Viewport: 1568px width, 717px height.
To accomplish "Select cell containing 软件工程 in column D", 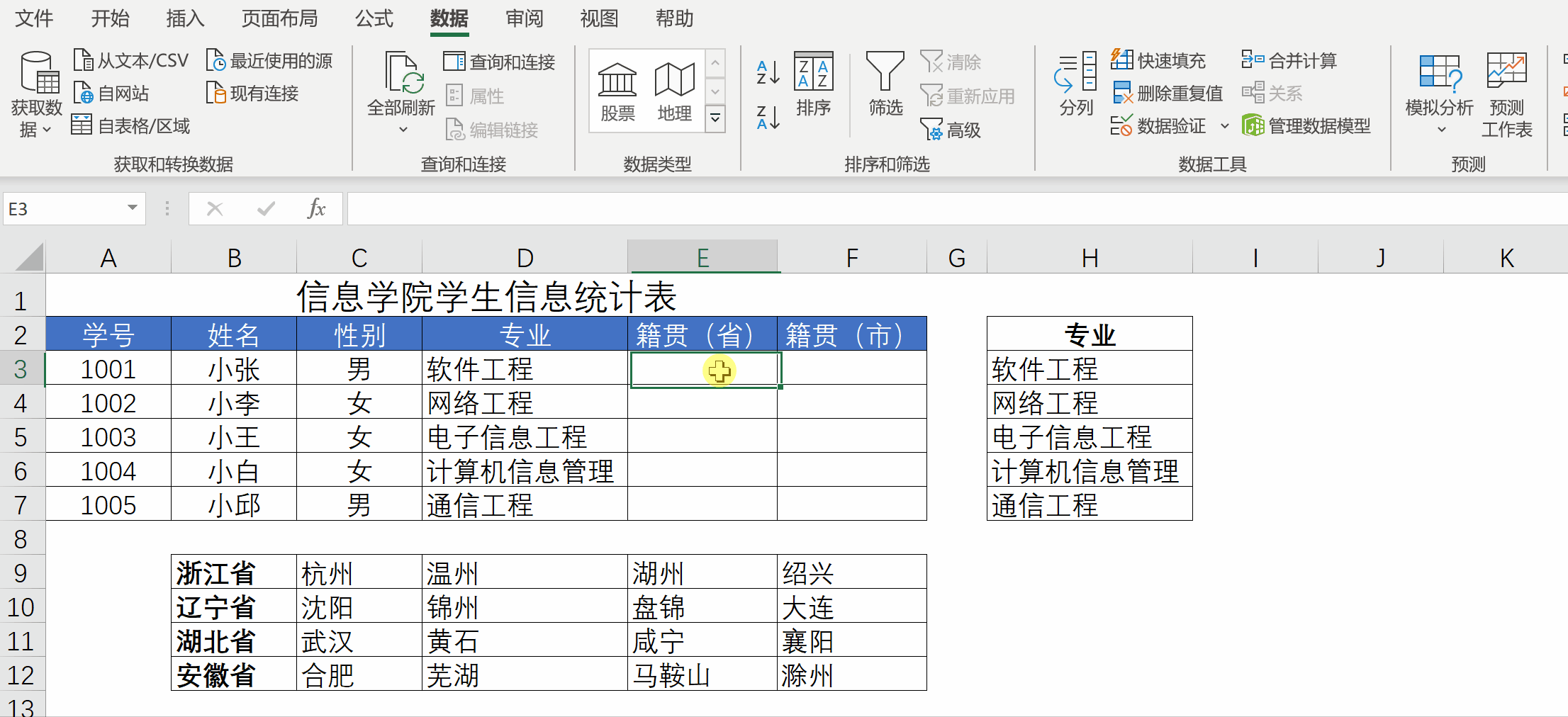I will click(x=525, y=368).
